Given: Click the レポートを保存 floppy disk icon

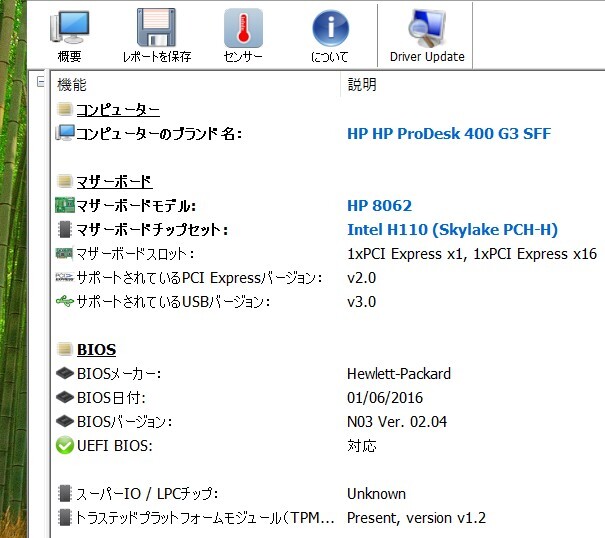Looking at the screenshot, I should (x=156, y=27).
